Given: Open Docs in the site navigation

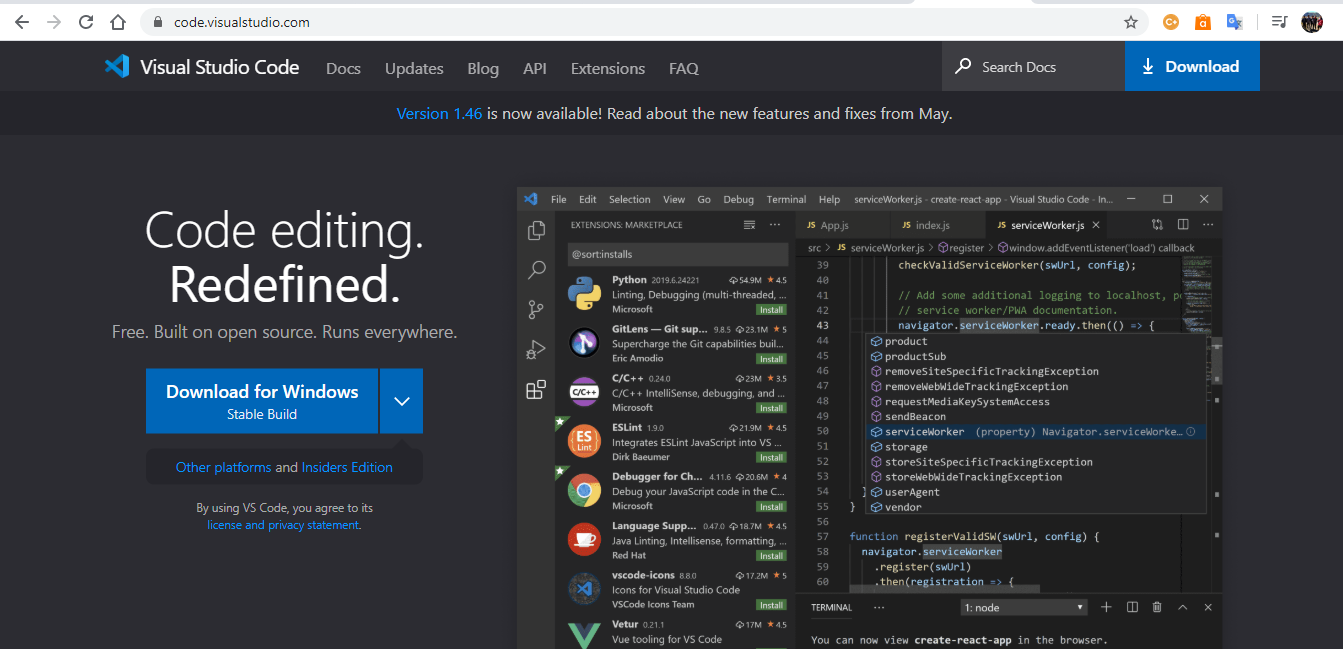Looking at the screenshot, I should 343,68.
